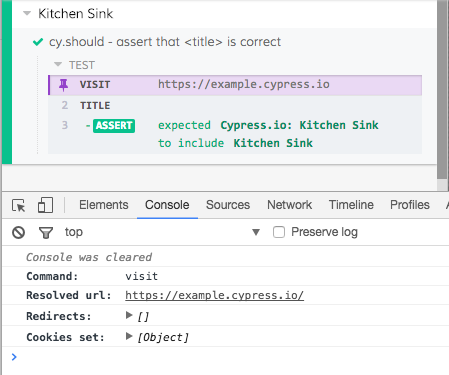Click the row number 3 beside ASSERT
Image resolution: width=449 pixels, height=375 pixels.
(65, 125)
